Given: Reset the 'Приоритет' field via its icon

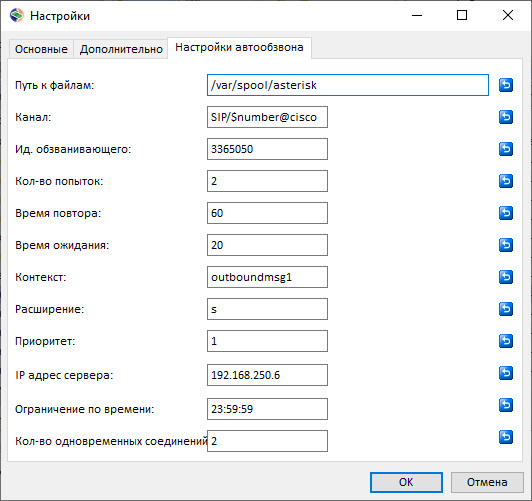Looking at the screenshot, I should (x=506, y=341).
